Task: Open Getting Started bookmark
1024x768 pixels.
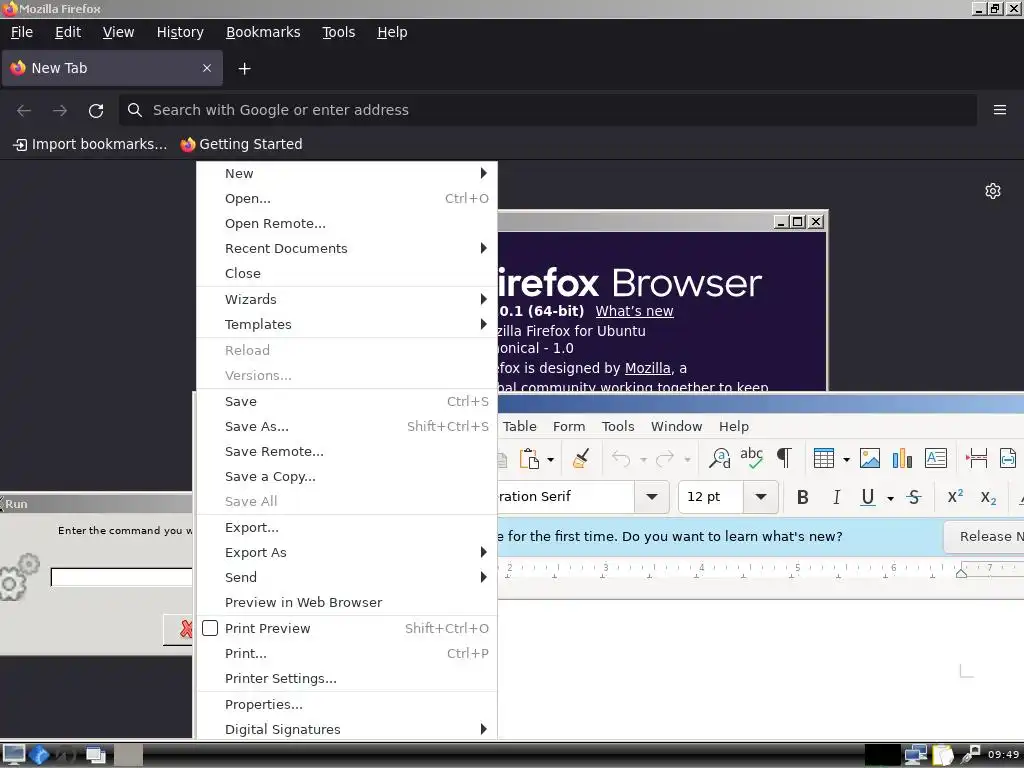Action: click(x=242, y=144)
